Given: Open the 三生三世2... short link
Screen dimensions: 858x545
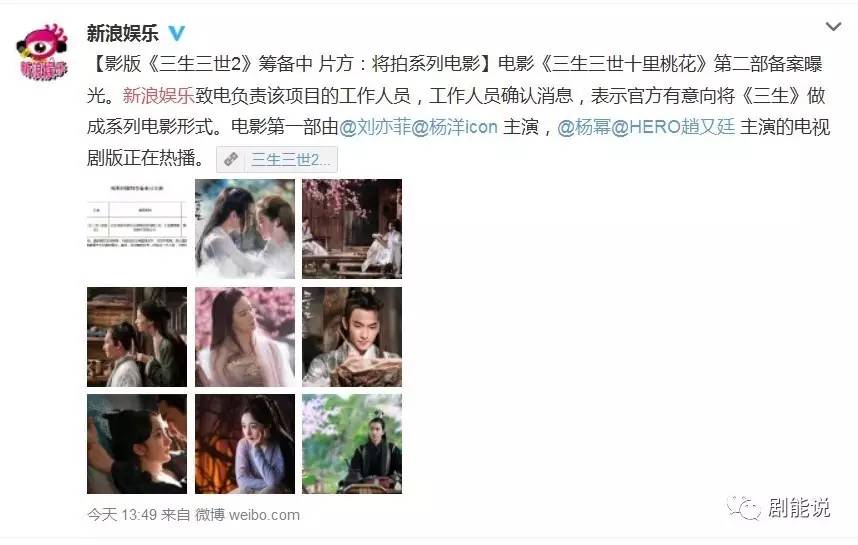Looking at the screenshot, I should tap(291, 159).
